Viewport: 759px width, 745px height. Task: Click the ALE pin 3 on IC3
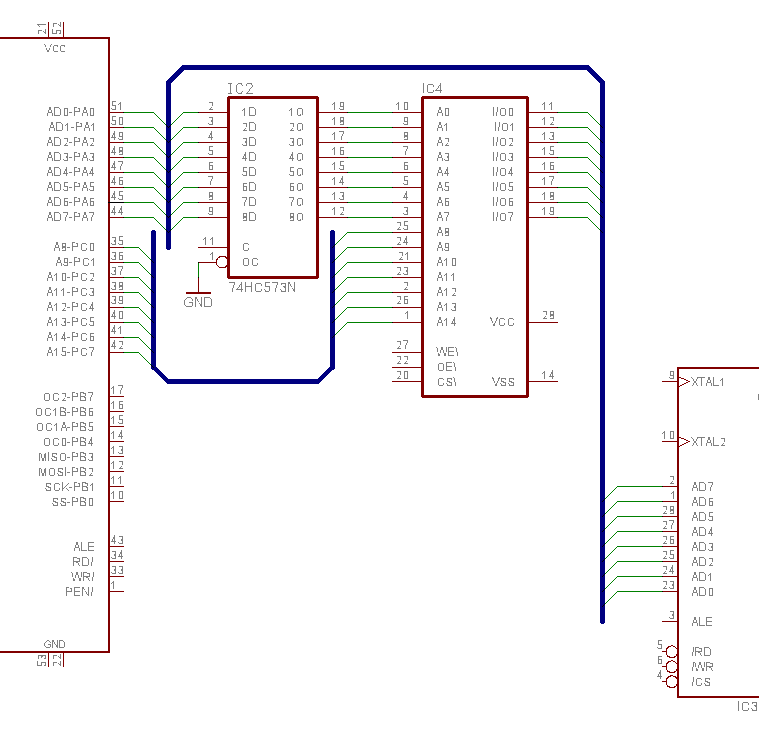pos(702,622)
